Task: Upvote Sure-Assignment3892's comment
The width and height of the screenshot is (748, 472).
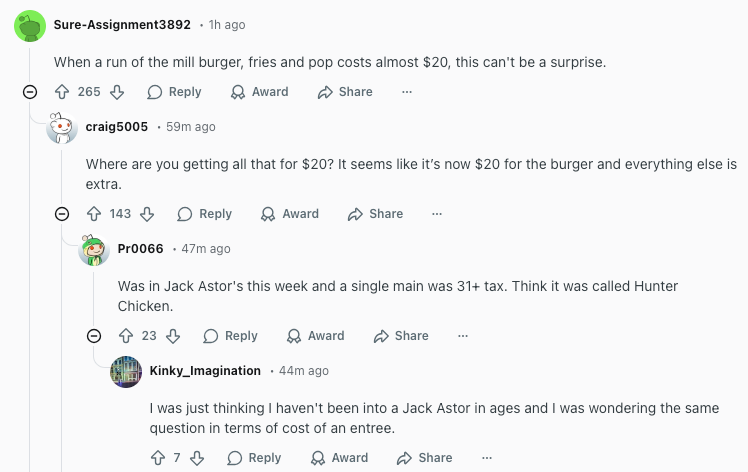Action: coord(62,92)
